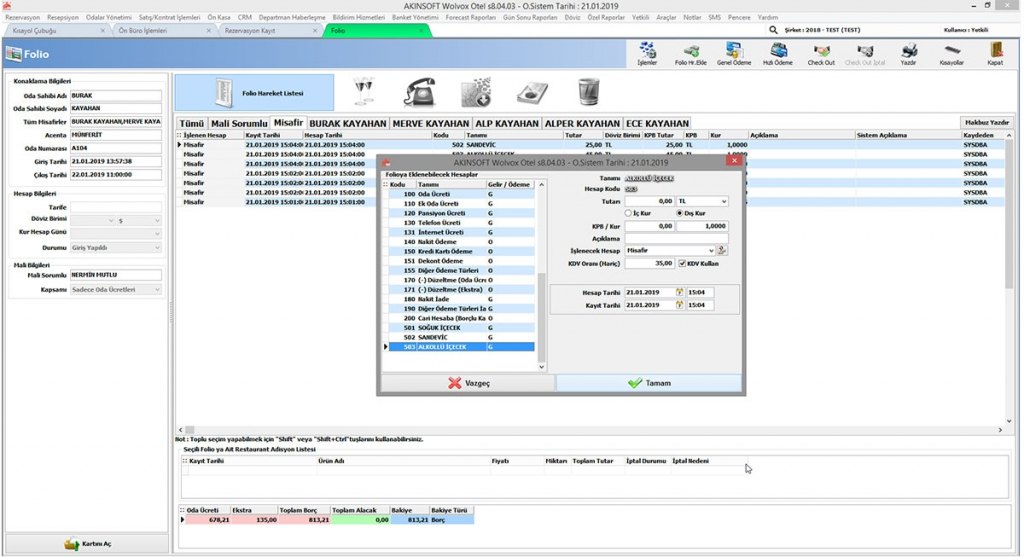Switch to the Tümü folio tab

[191, 123]
